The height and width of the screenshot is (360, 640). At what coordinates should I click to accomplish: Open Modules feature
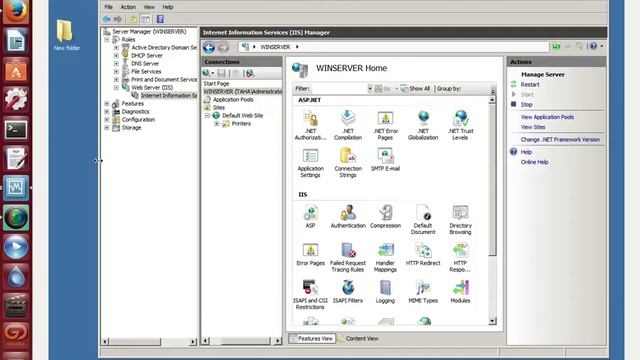coord(460,291)
